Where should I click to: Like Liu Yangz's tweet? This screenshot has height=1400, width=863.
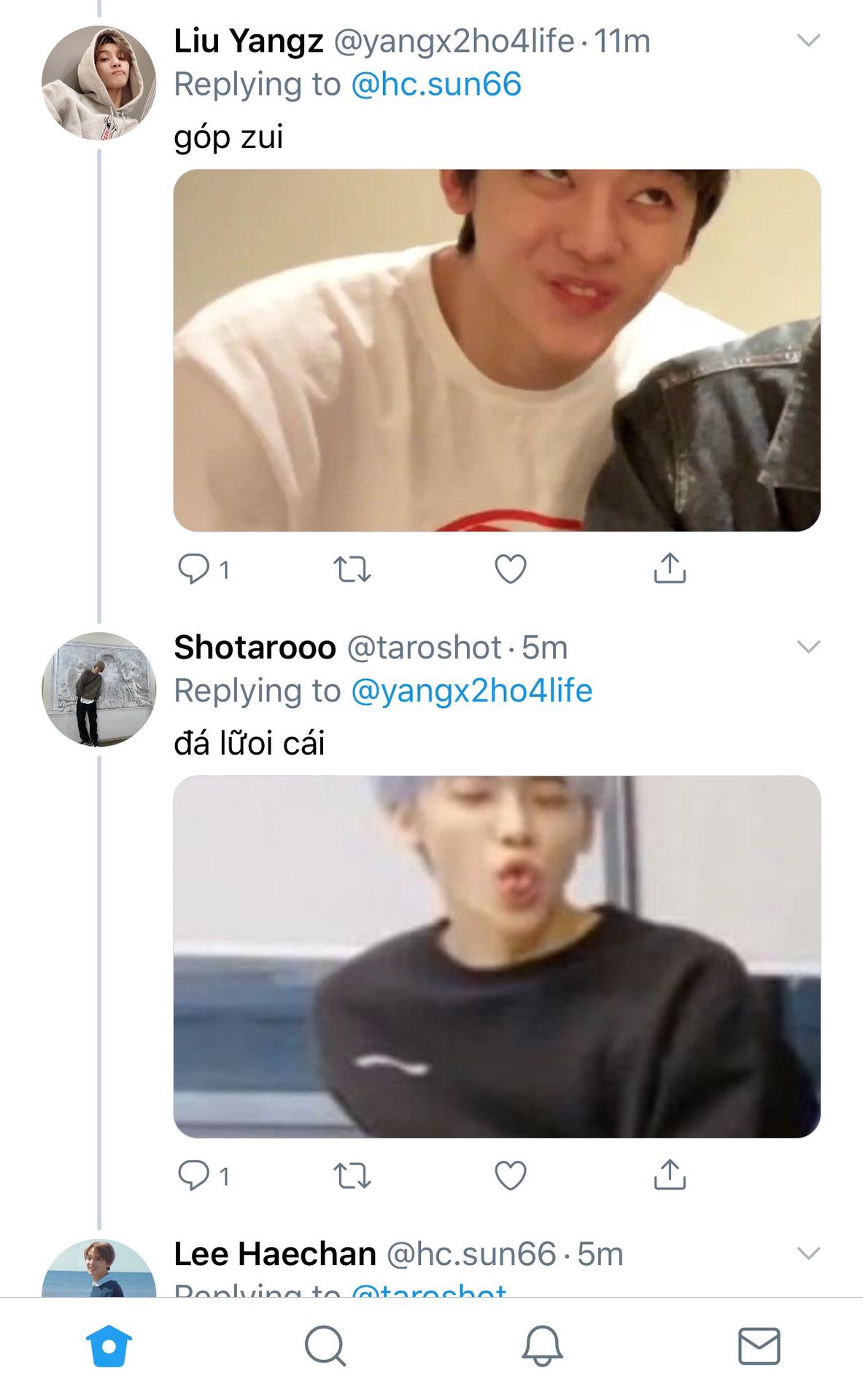point(511,569)
